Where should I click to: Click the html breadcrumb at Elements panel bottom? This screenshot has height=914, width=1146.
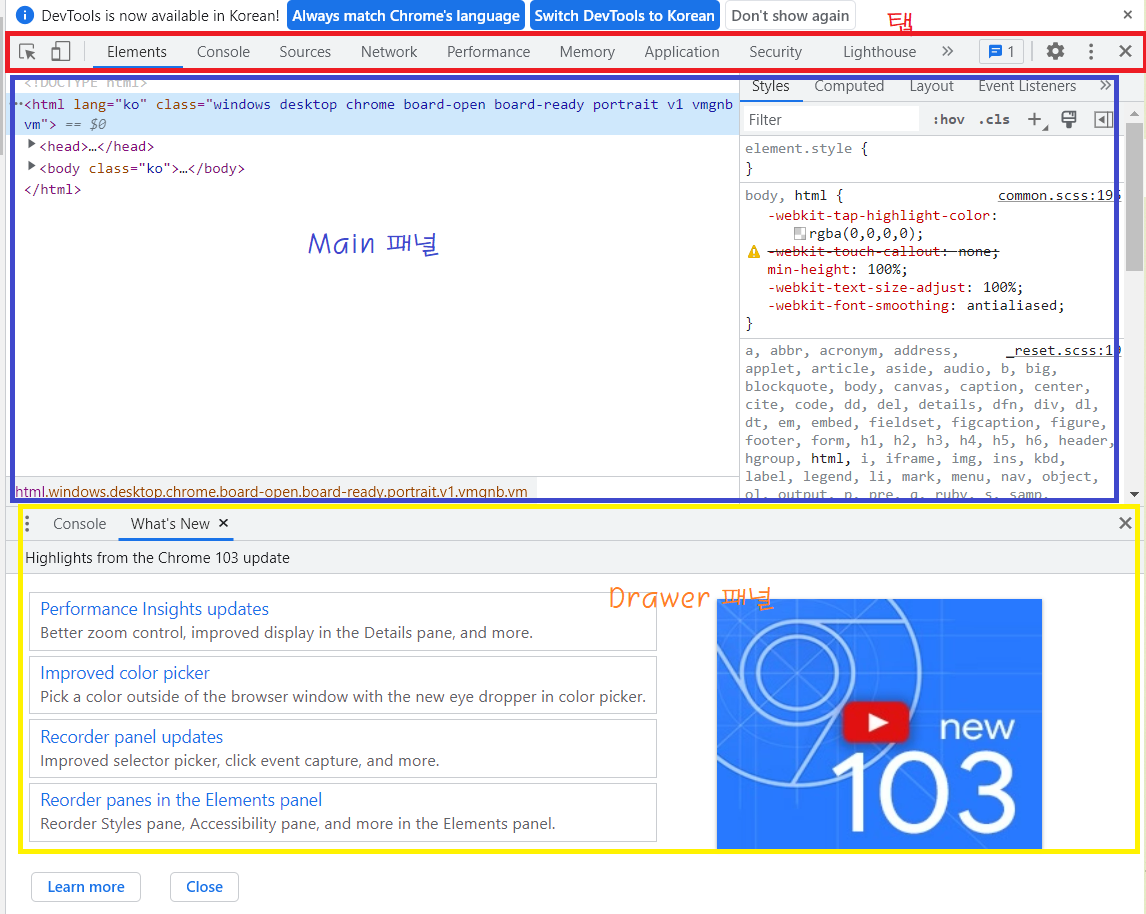271,492
